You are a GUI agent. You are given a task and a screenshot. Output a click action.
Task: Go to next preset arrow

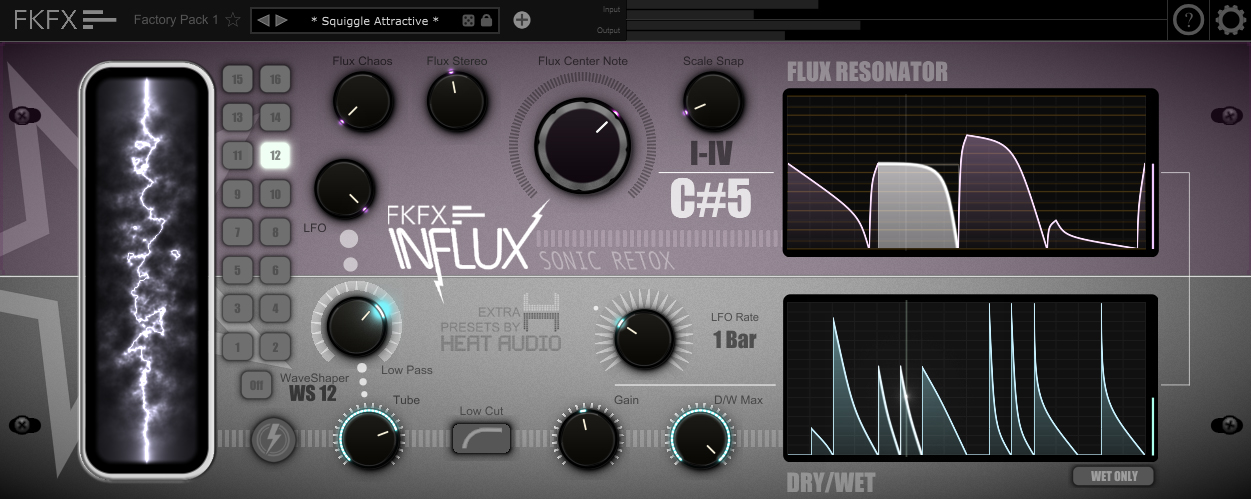(282, 20)
